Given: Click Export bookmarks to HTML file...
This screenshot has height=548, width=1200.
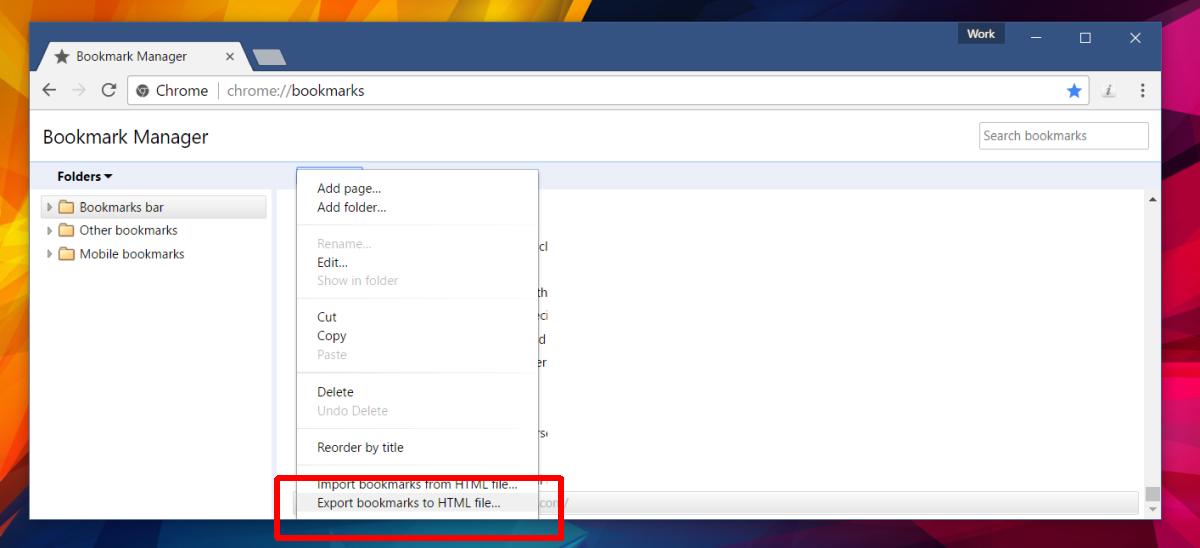Looking at the screenshot, I should pos(408,503).
